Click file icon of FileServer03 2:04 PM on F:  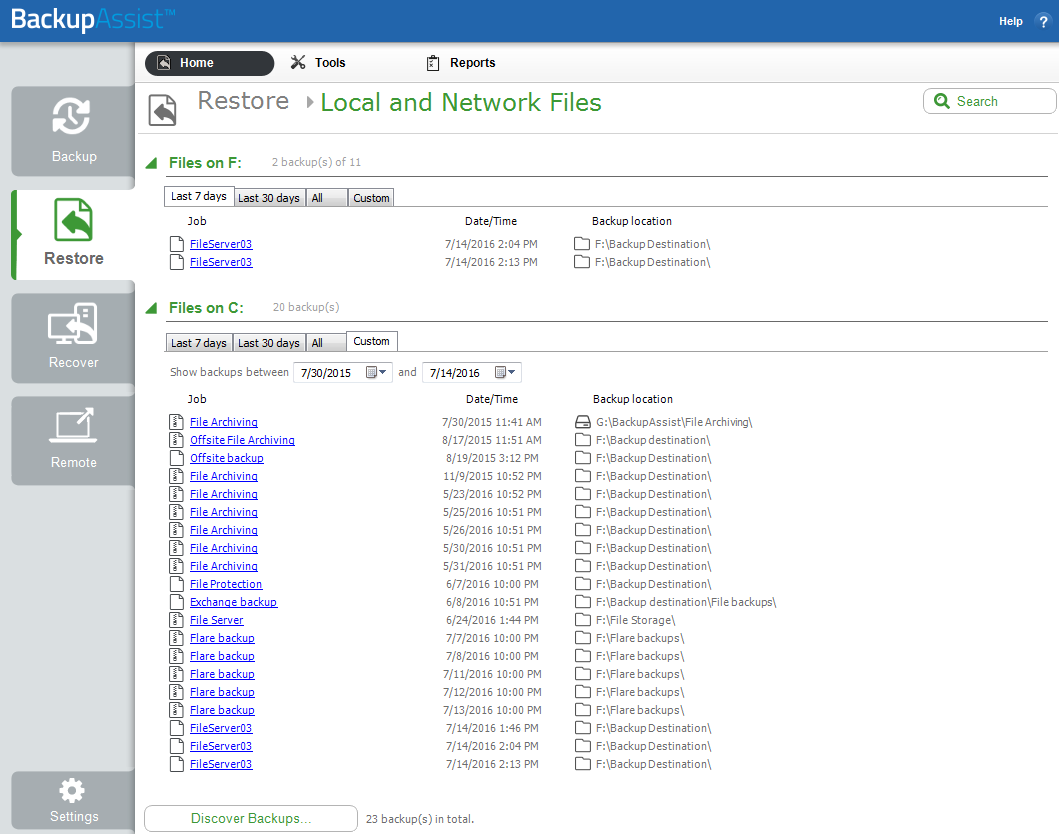176,244
